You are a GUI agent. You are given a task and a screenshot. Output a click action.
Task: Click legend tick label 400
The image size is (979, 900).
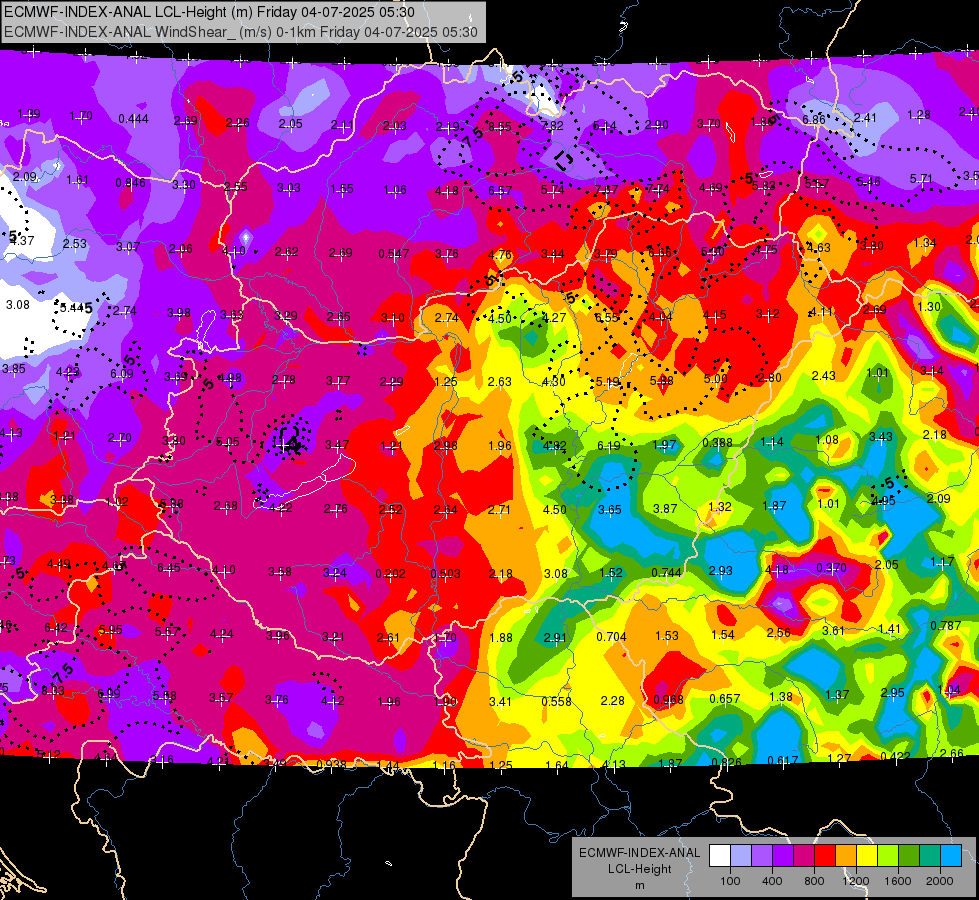[772, 881]
